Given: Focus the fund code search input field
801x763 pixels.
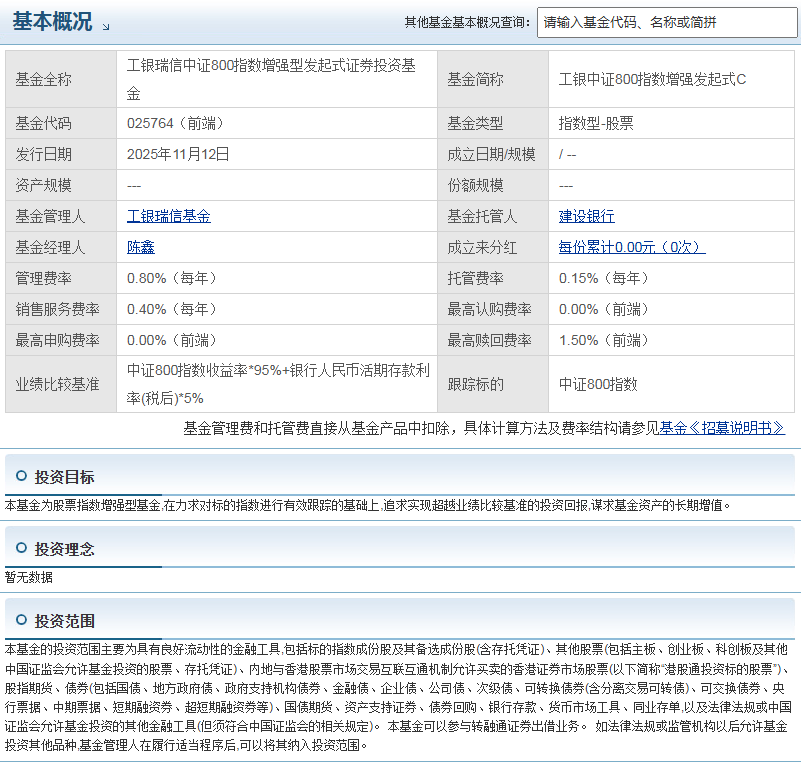Looking at the screenshot, I should (667, 22).
